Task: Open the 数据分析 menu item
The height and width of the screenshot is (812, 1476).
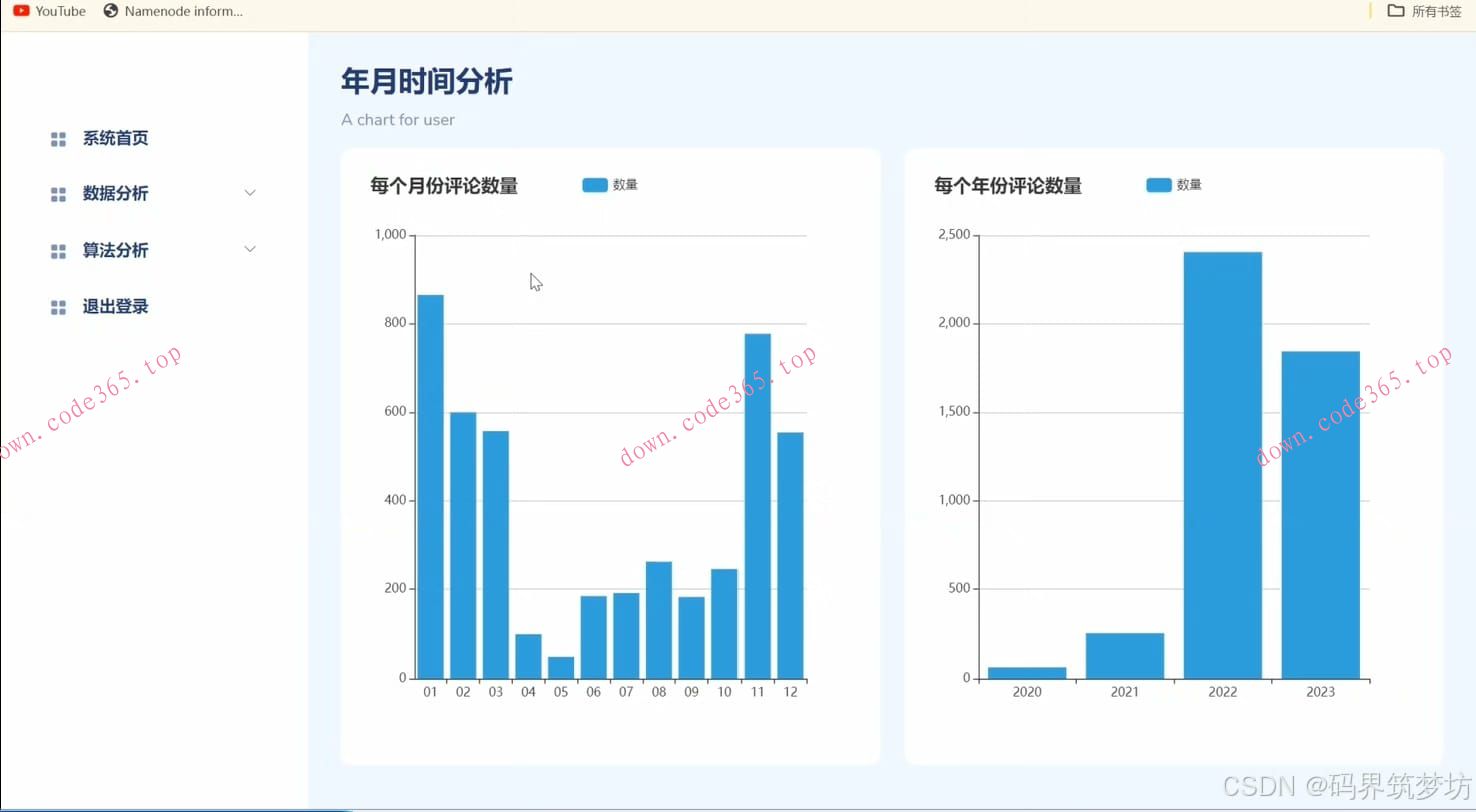Action: pos(115,194)
